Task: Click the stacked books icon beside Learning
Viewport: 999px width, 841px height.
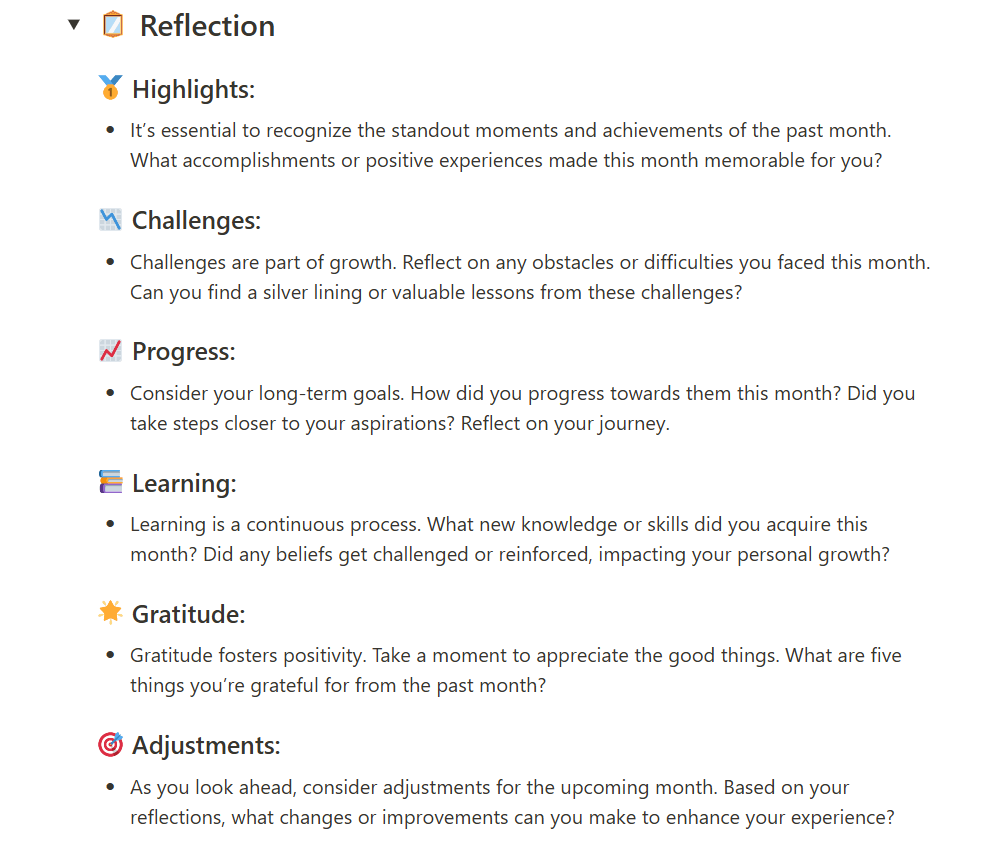Action: (x=110, y=482)
